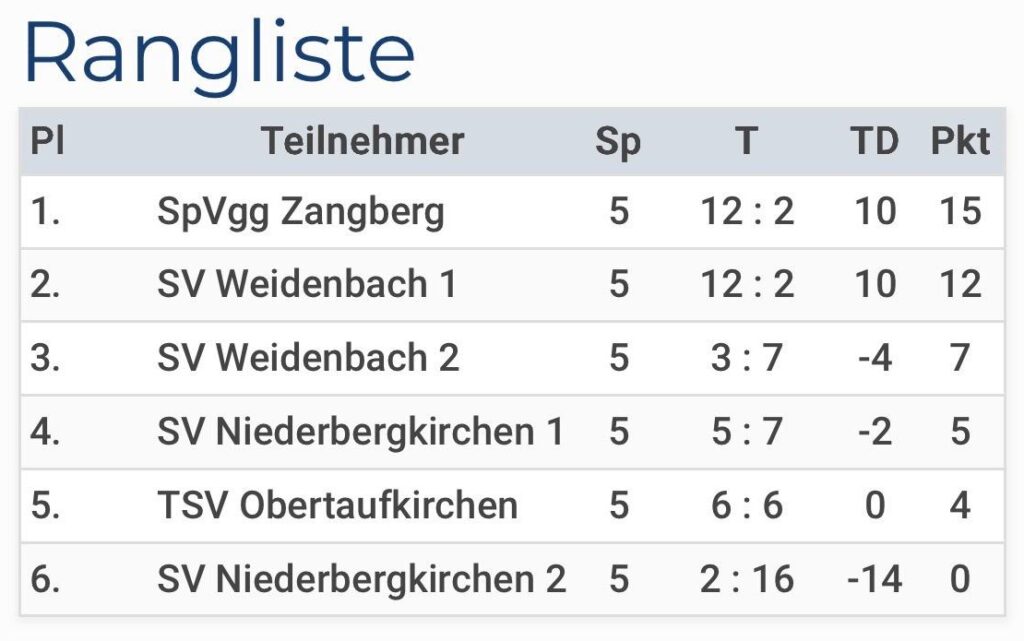The width and height of the screenshot is (1024, 641).
Task: Open the SpVgg Zangberg team entry
Action: (300, 212)
